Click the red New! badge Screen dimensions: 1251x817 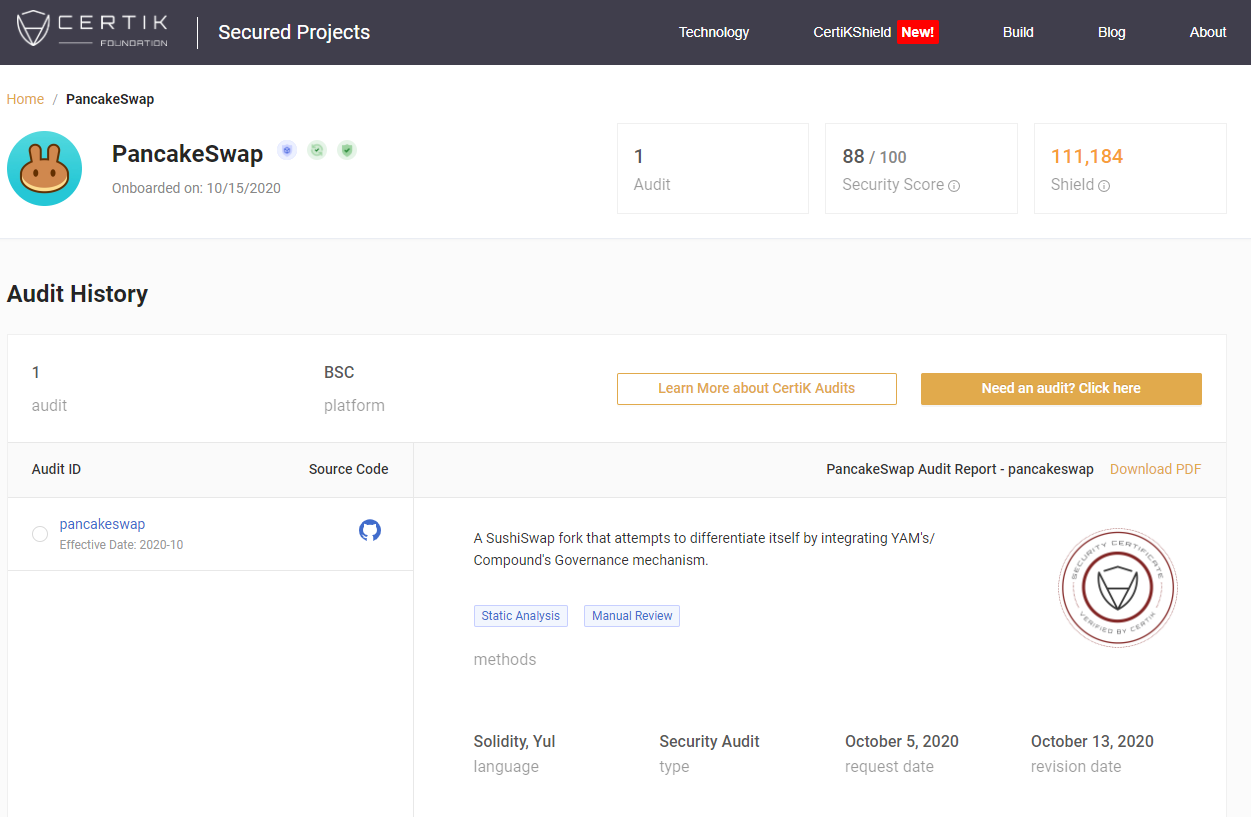tap(918, 32)
